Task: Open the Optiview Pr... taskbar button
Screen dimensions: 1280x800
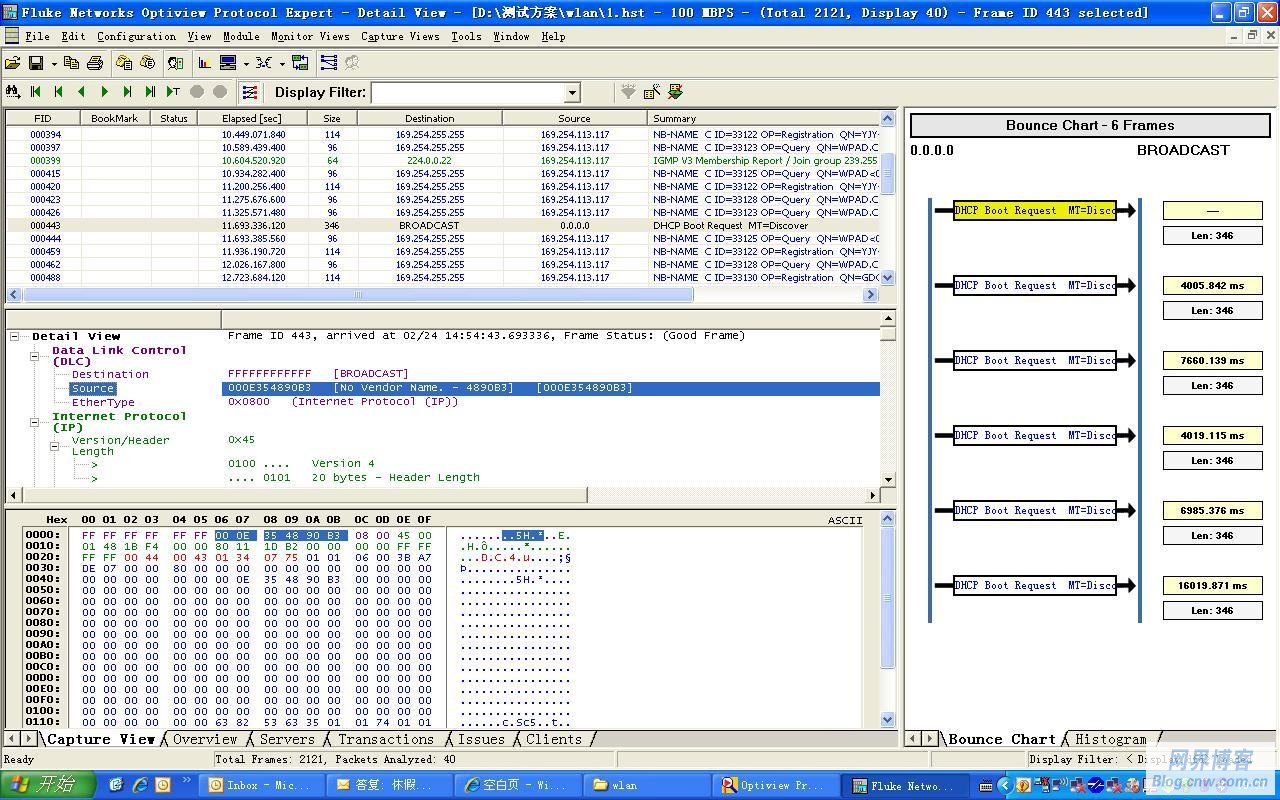Action: pos(774,785)
